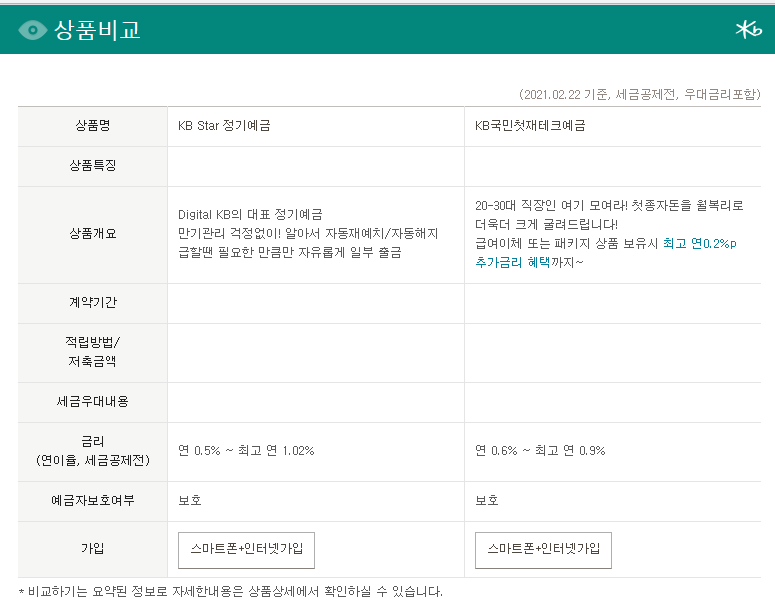Click 보호 value under KB Star 정기예금

(x=190, y=500)
